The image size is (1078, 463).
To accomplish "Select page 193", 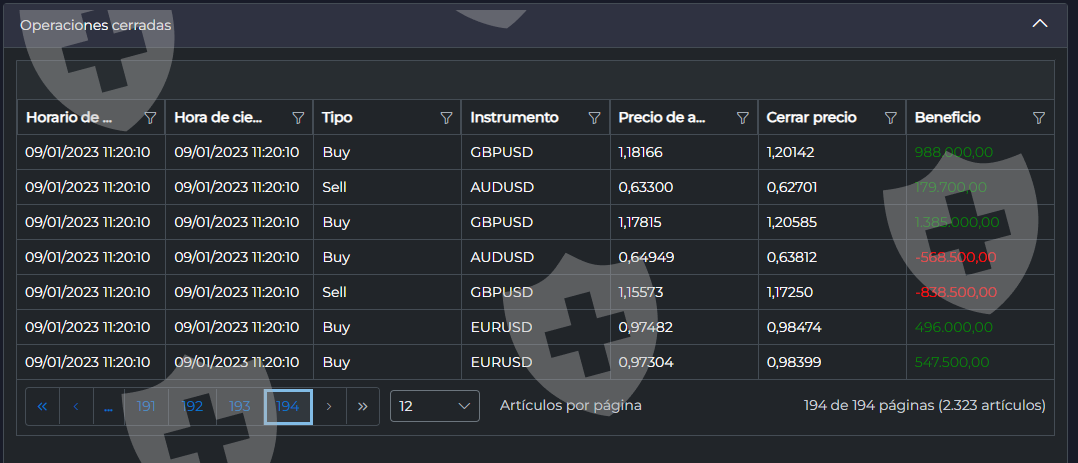I will 240,407.
